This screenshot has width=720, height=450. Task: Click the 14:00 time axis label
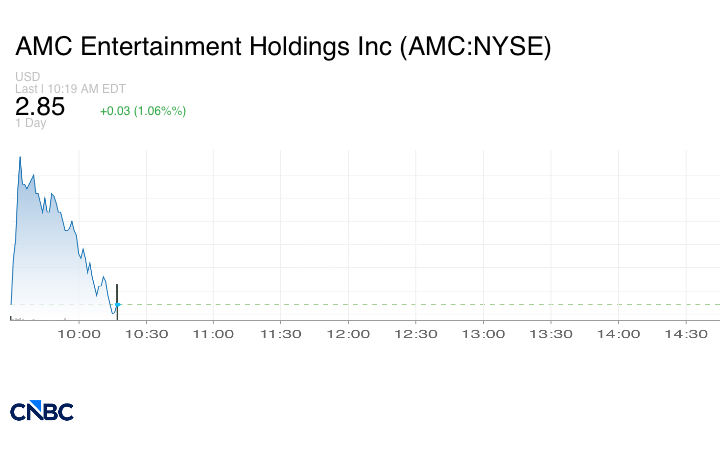(x=618, y=334)
